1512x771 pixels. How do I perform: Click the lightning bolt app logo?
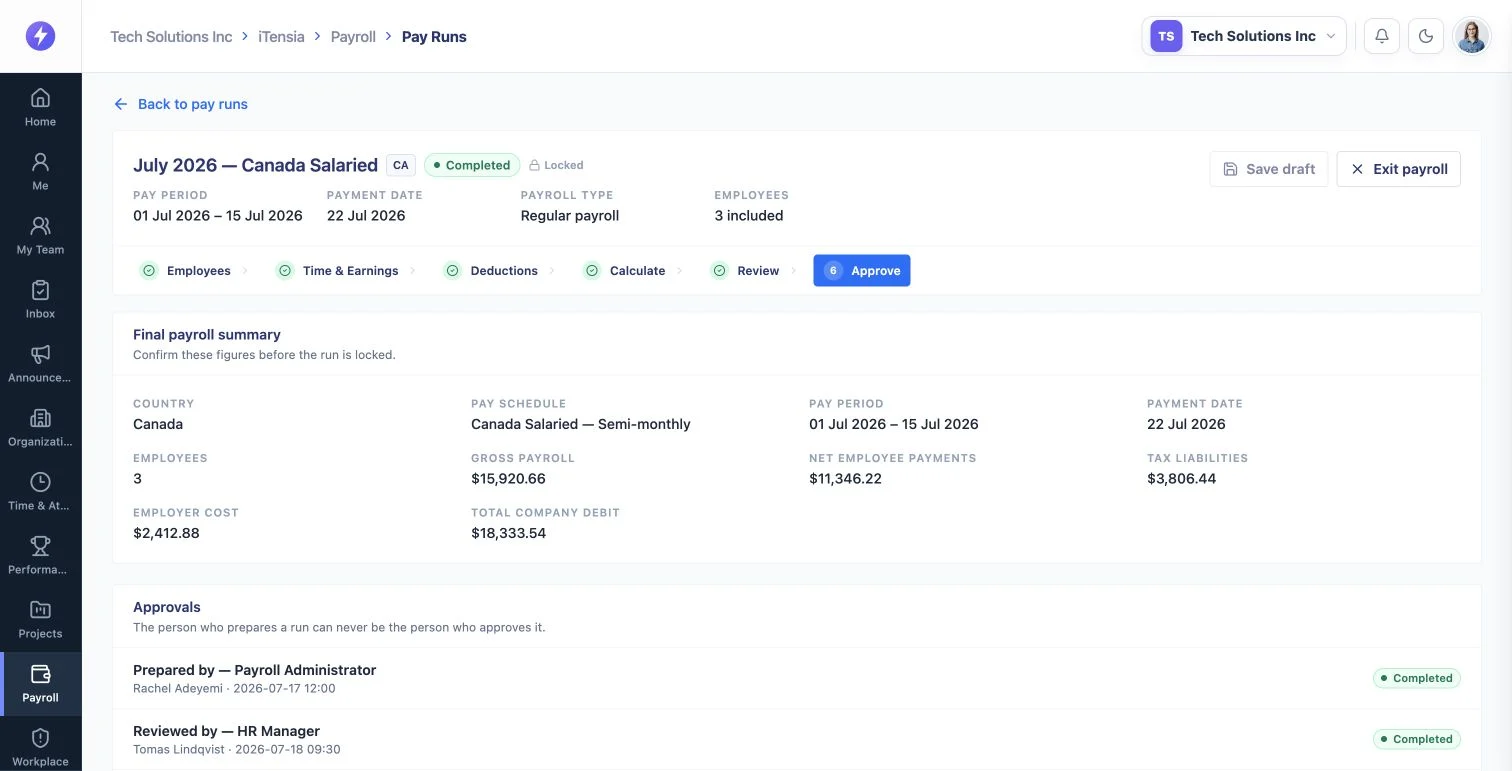(40, 36)
